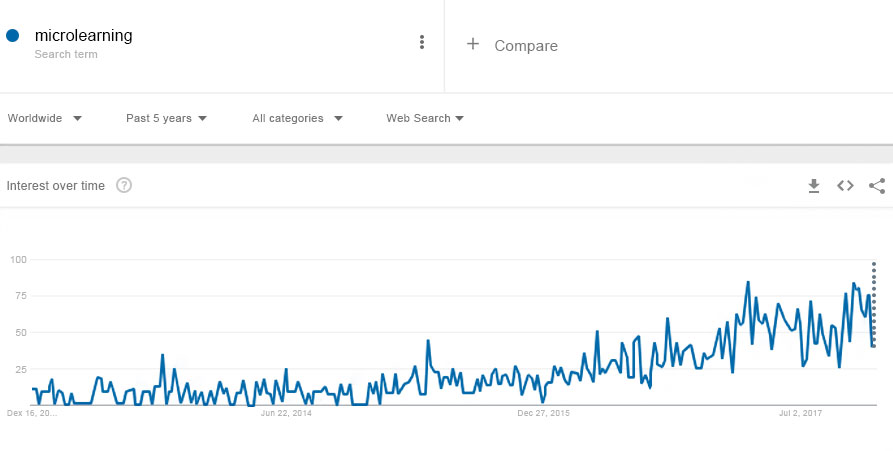This screenshot has width=893, height=451.
Task: Click the Dec 27, 2015 axis date label
Action: click(x=543, y=412)
